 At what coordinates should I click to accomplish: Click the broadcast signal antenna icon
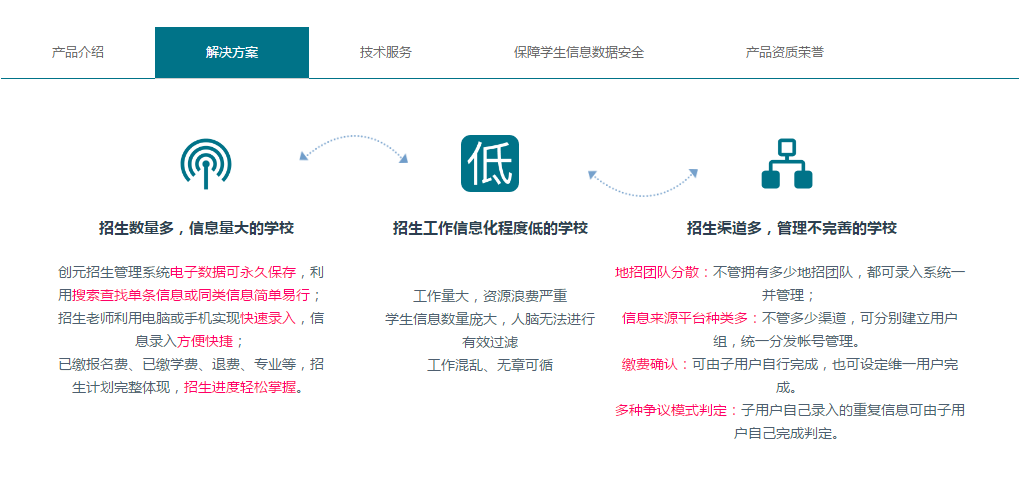tap(205, 163)
